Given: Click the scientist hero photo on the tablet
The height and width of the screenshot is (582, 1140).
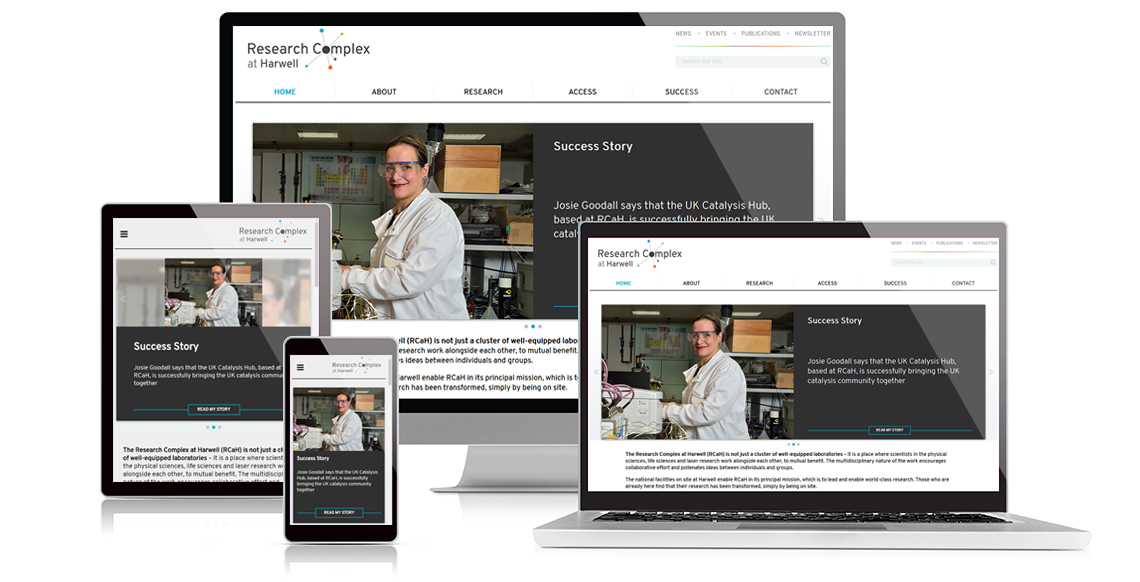Looking at the screenshot, I should point(213,292).
